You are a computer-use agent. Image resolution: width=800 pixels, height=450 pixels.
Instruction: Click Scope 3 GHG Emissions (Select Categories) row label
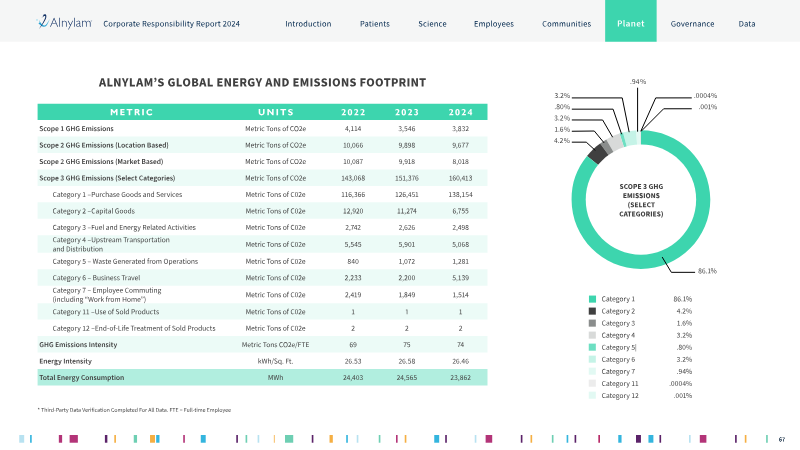[107, 178]
